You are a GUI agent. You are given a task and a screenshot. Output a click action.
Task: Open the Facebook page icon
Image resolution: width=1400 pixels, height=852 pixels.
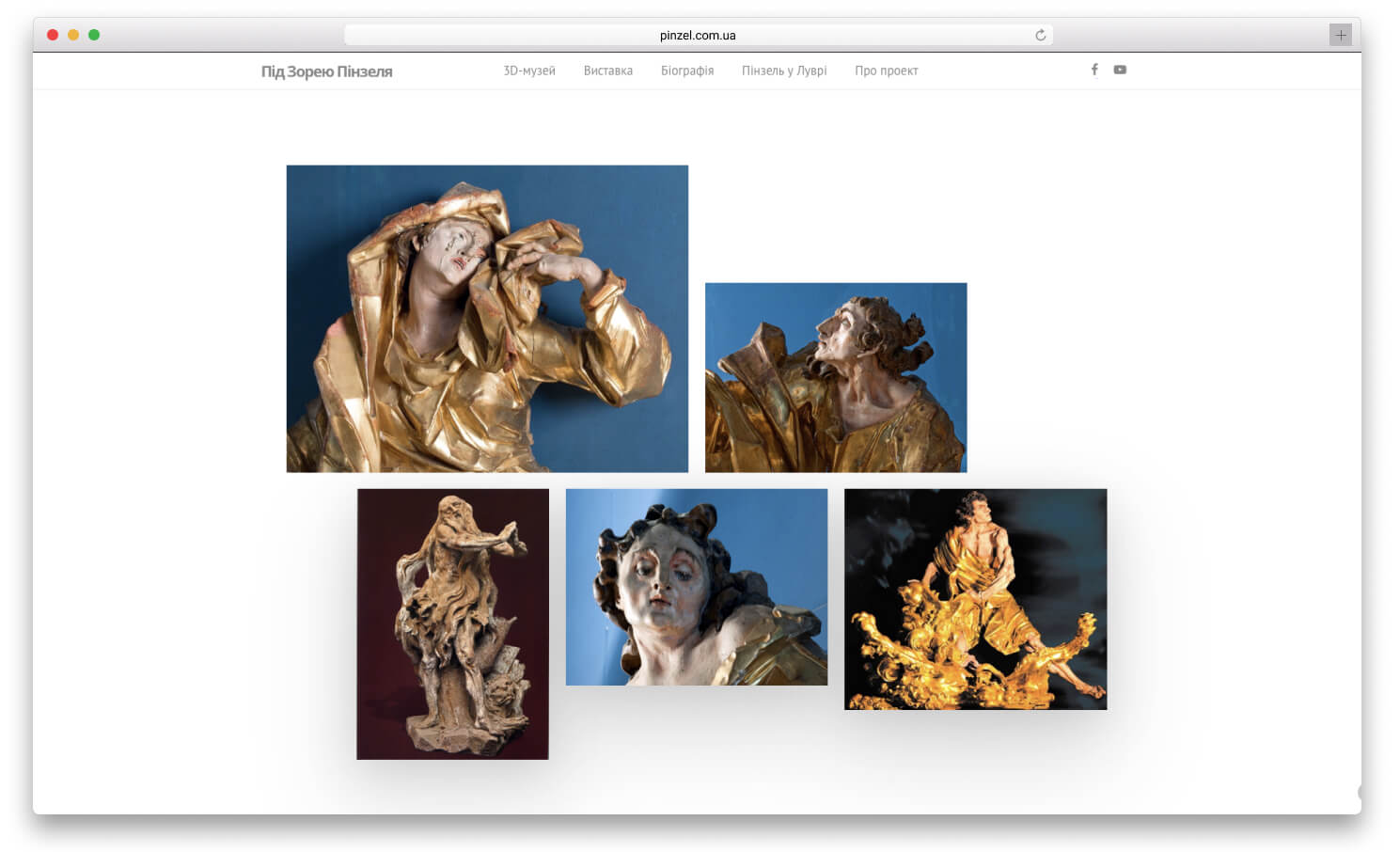pyautogui.click(x=1094, y=70)
